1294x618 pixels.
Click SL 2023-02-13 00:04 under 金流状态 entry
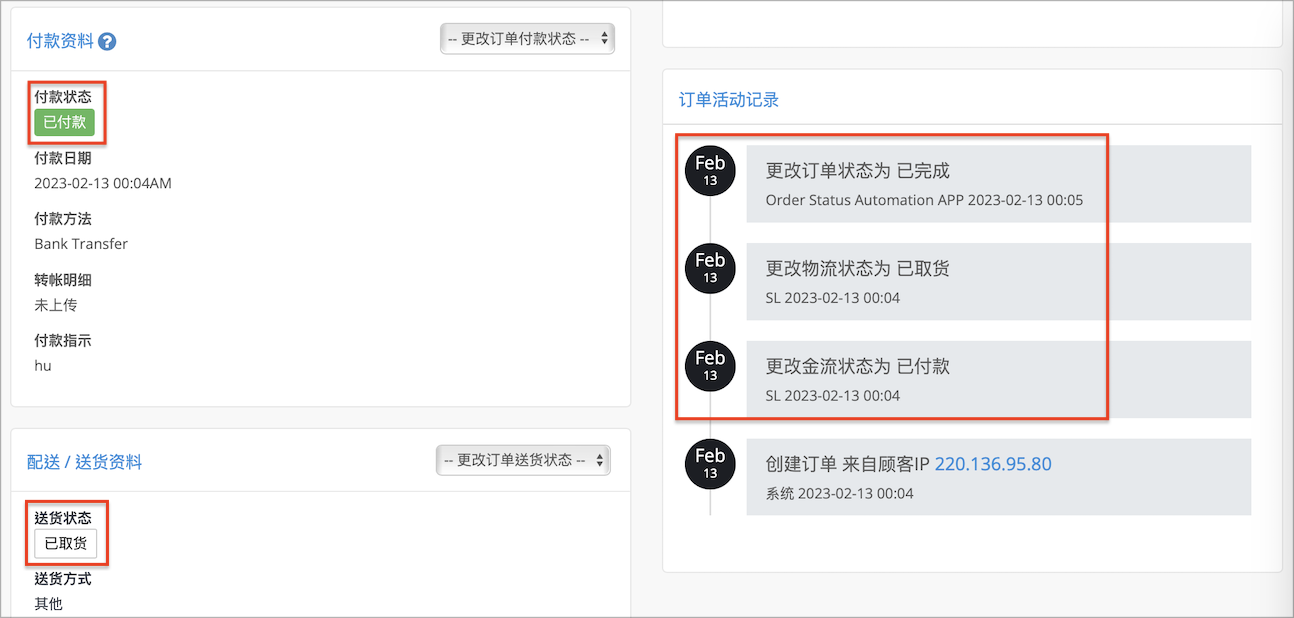(x=833, y=396)
